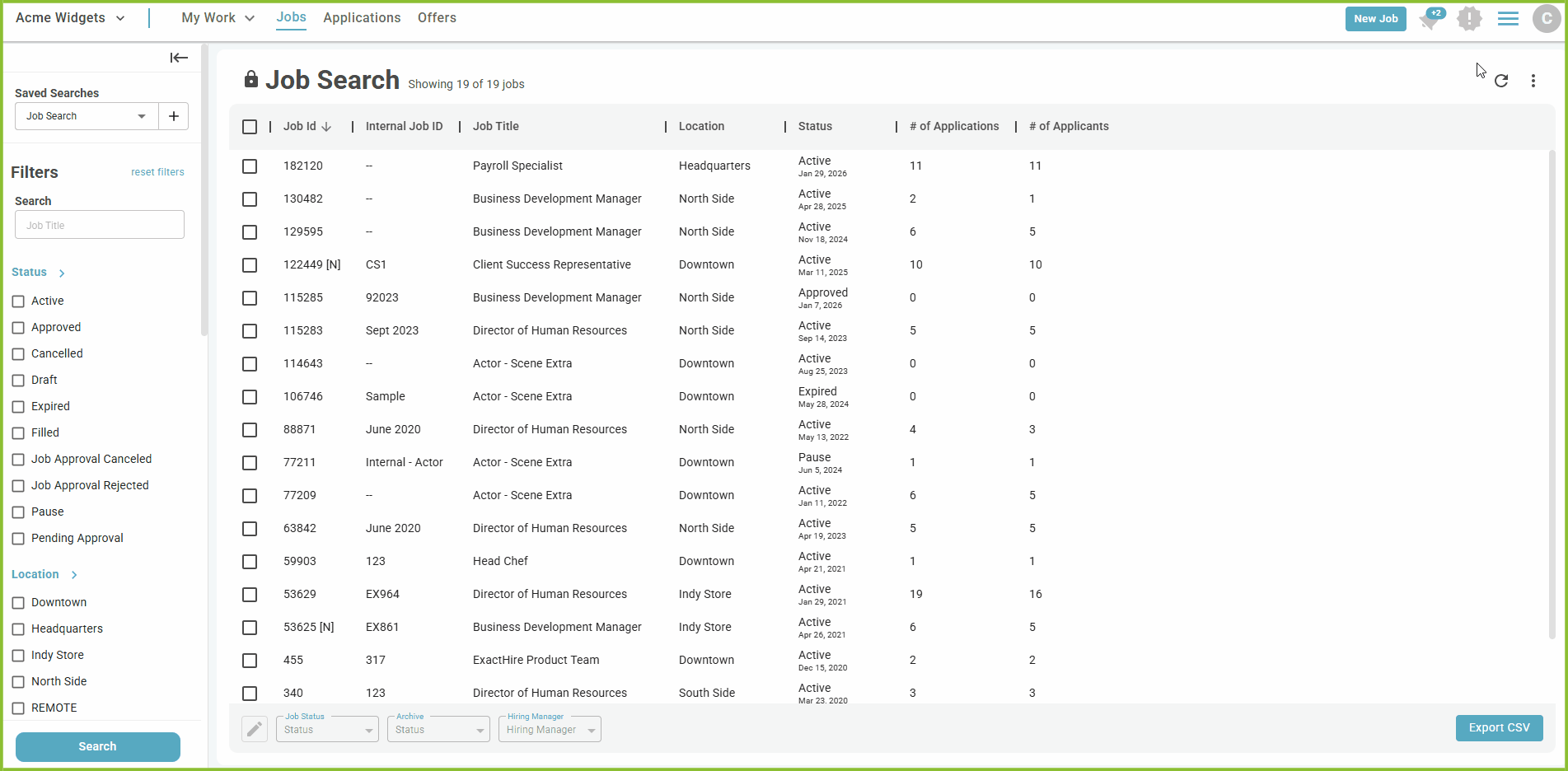
Task: Open the hamburger main menu
Action: pyautogui.click(x=1508, y=18)
